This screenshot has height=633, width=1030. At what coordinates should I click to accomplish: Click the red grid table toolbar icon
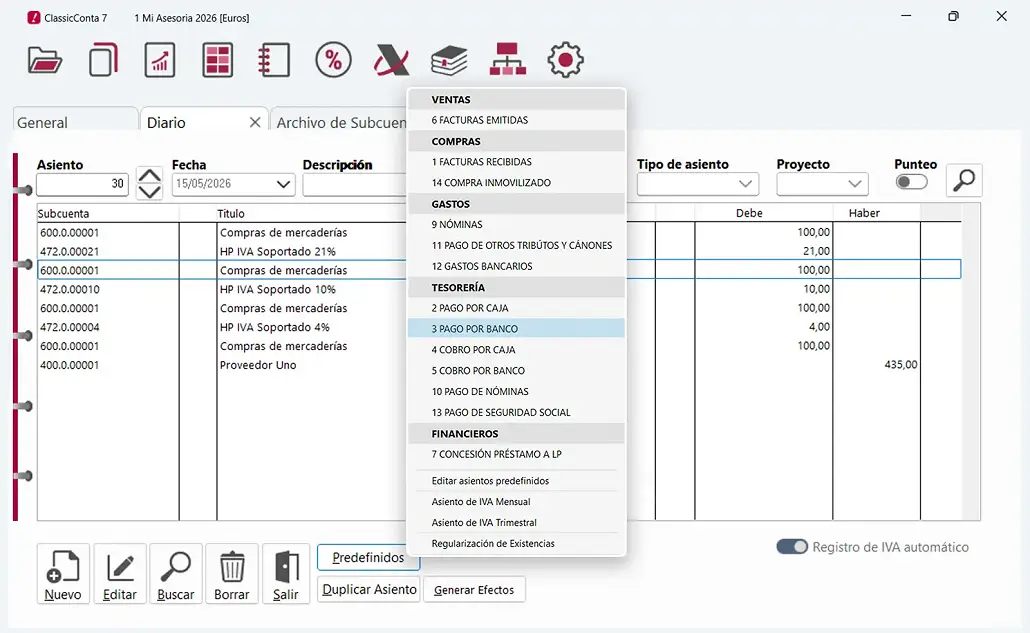click(x=217, y=60)
